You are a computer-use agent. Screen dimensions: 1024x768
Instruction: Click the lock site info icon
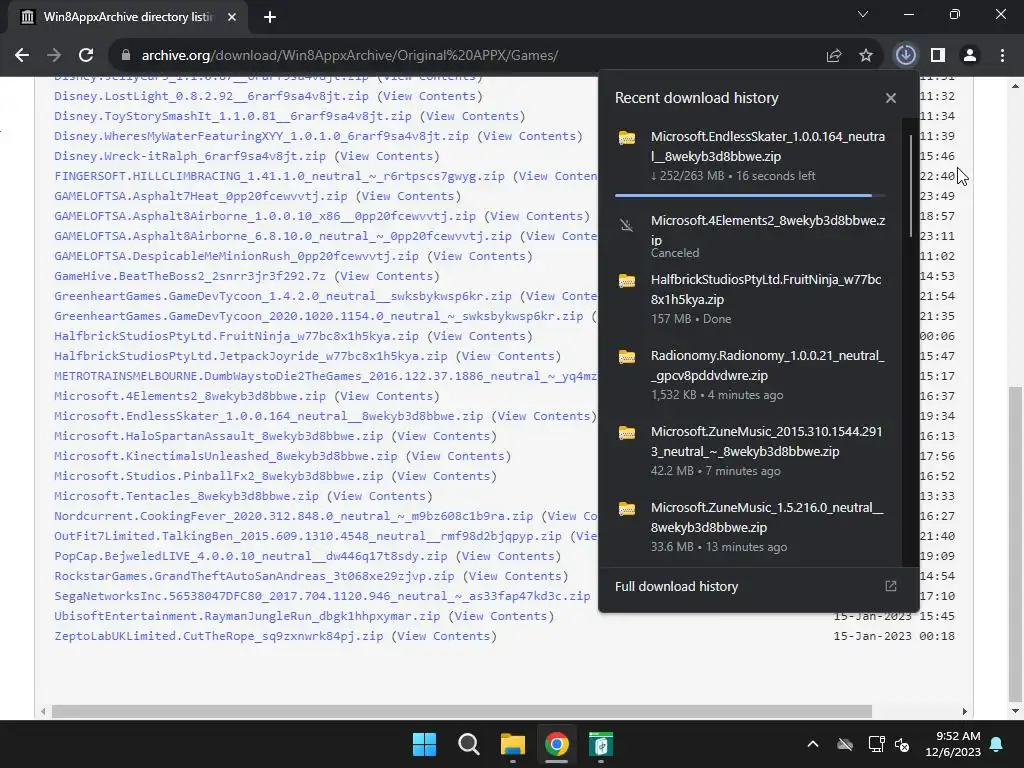point(126,56)
